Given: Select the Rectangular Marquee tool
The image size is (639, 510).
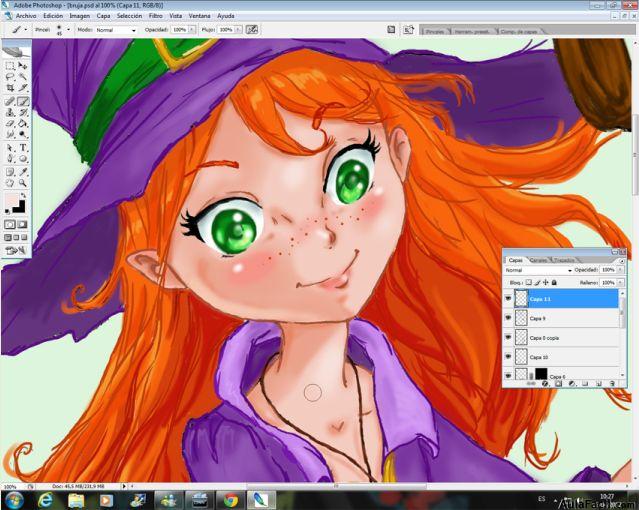Looking at the screenshot, I should point(10,66).
